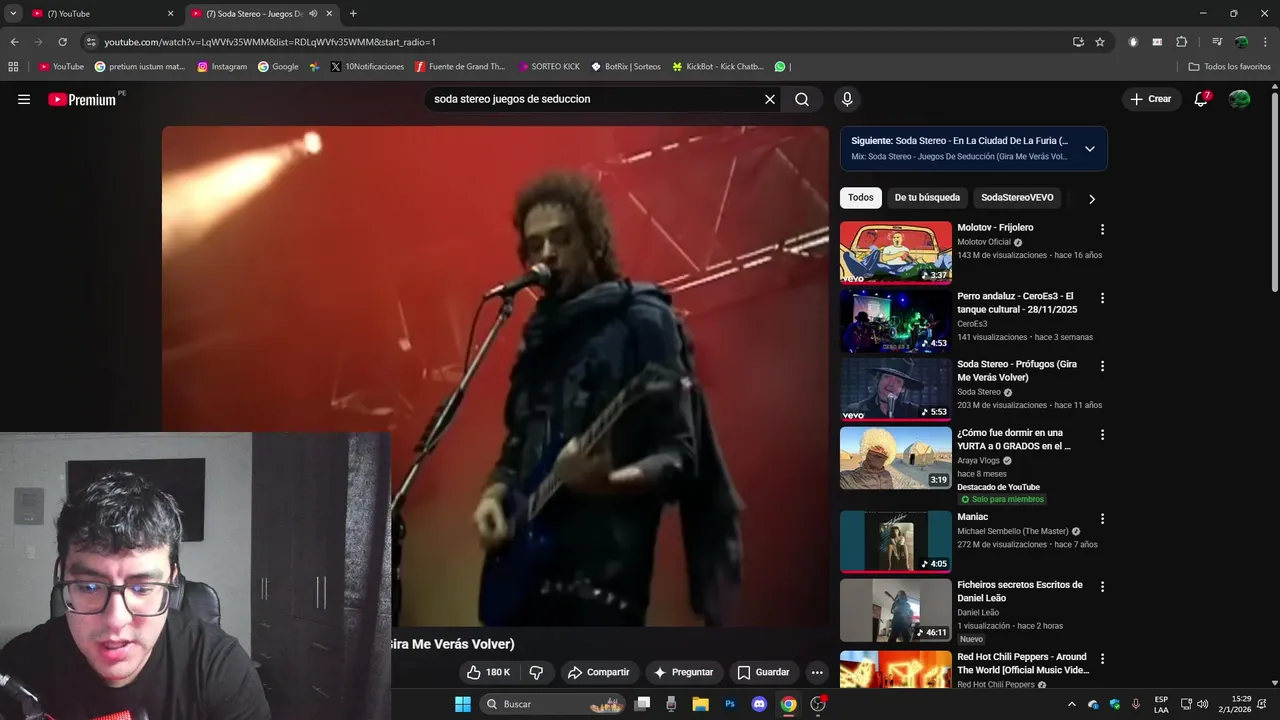This screenshot has height=720, width=1280.
Task: Open Chrome extensions puzzle icon
Action: [1181, 42]
